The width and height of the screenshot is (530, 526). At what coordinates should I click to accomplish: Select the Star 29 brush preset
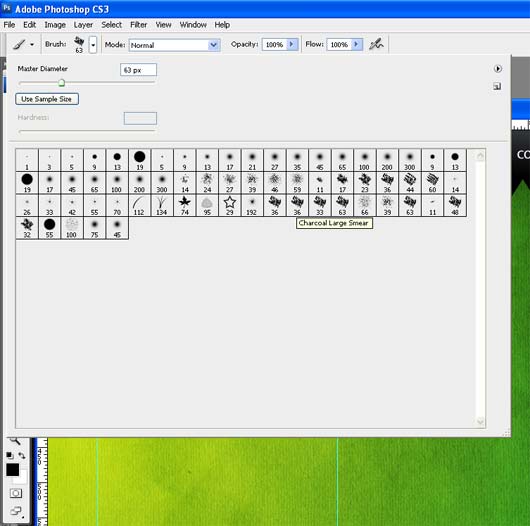230,205
